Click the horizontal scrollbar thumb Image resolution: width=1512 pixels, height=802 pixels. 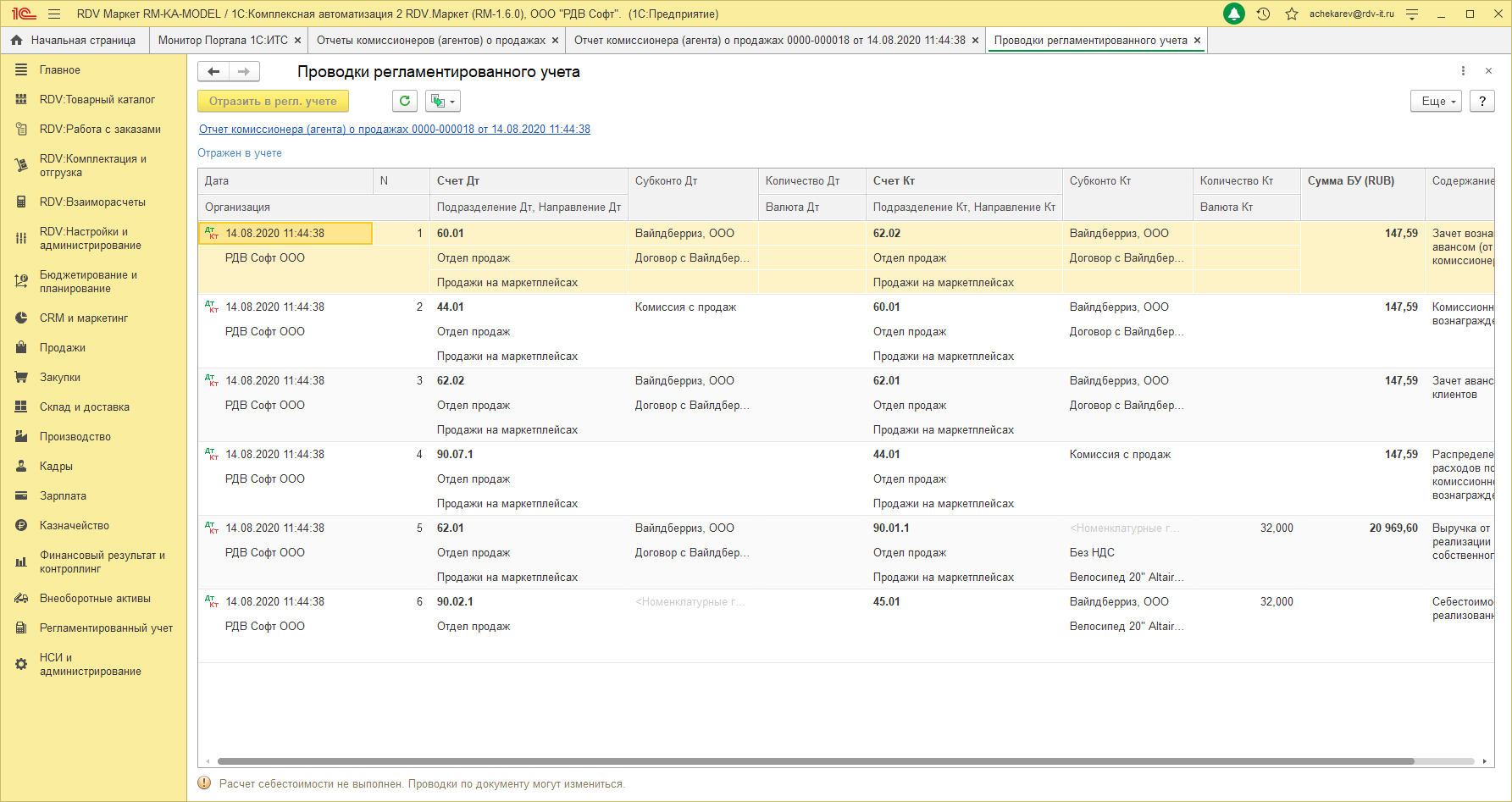tap(816, 761)
